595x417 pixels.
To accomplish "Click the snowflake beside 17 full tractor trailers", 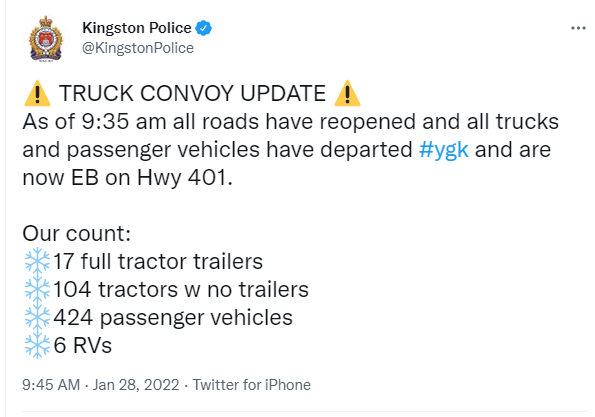I will click(x=37, y=261).
